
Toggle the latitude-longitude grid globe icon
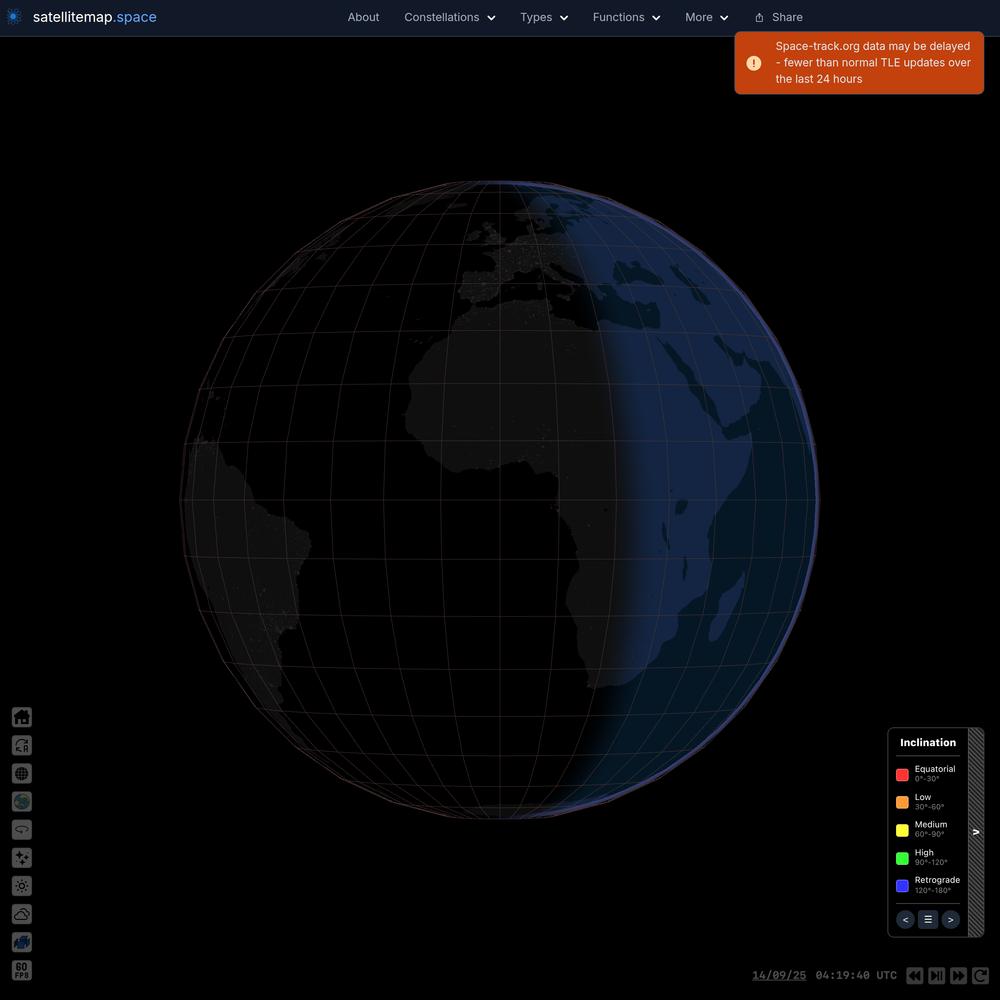(21, 773)
